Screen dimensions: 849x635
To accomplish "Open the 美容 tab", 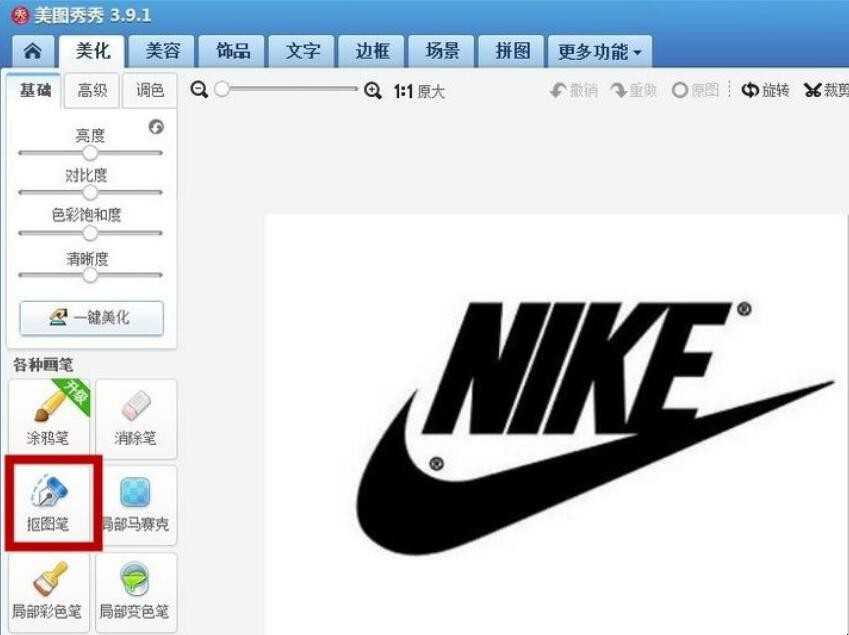I will (162, 51).
